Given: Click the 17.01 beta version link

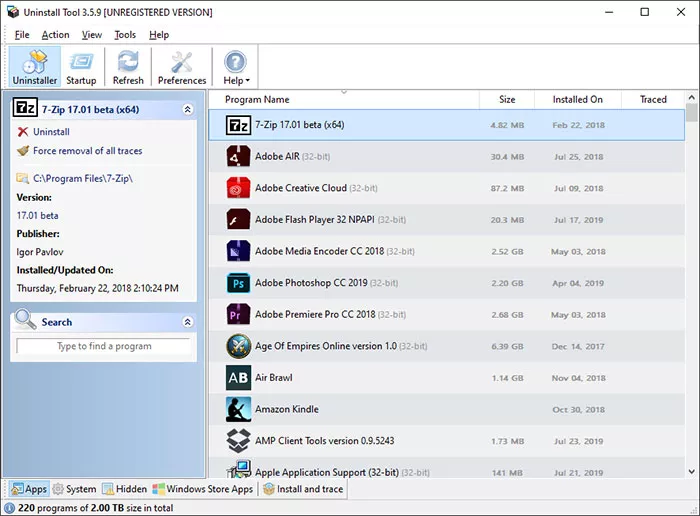Looking at the screenshot, I should pos(38,215).
